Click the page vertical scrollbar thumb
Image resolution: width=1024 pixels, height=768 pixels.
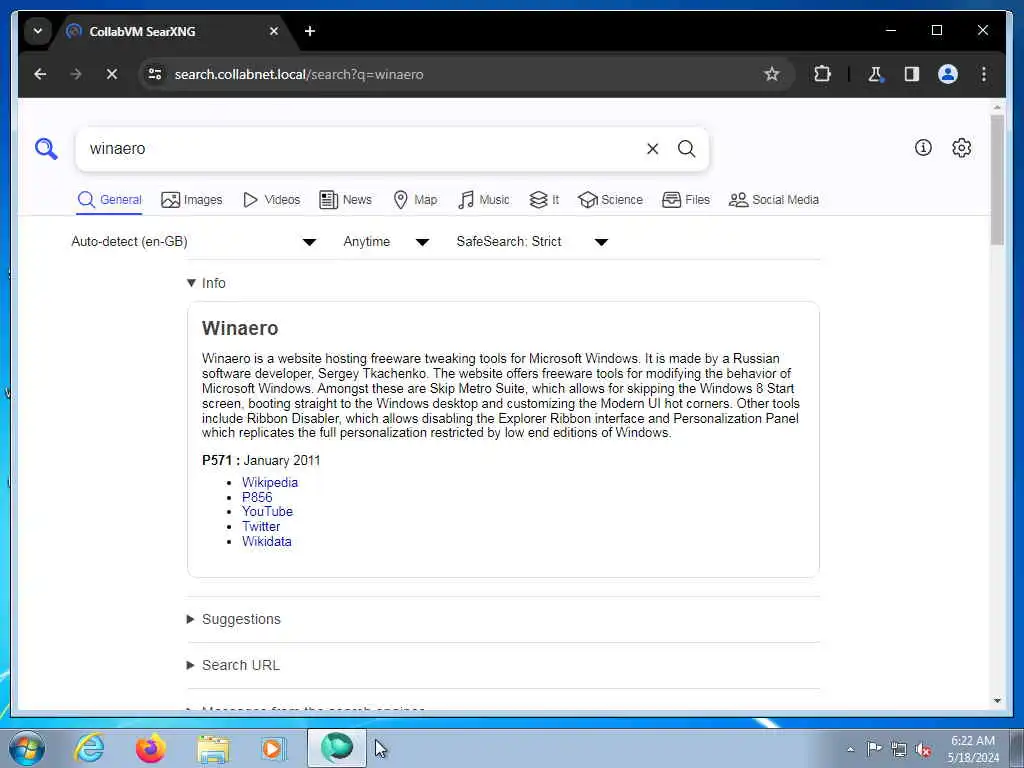pyautogui.click(x=997, y=180)
